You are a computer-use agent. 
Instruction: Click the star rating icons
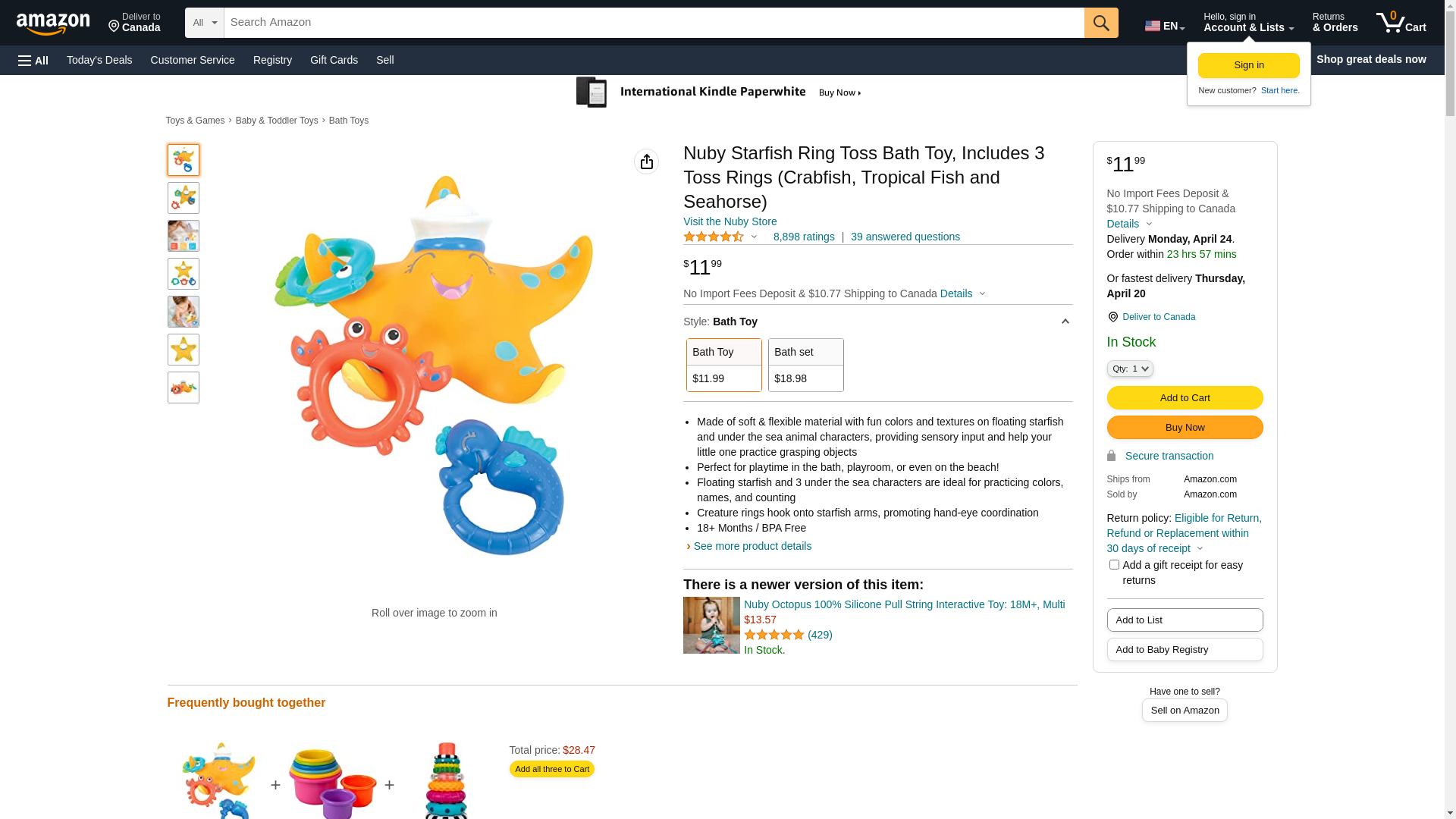click(x=714, y=237)
